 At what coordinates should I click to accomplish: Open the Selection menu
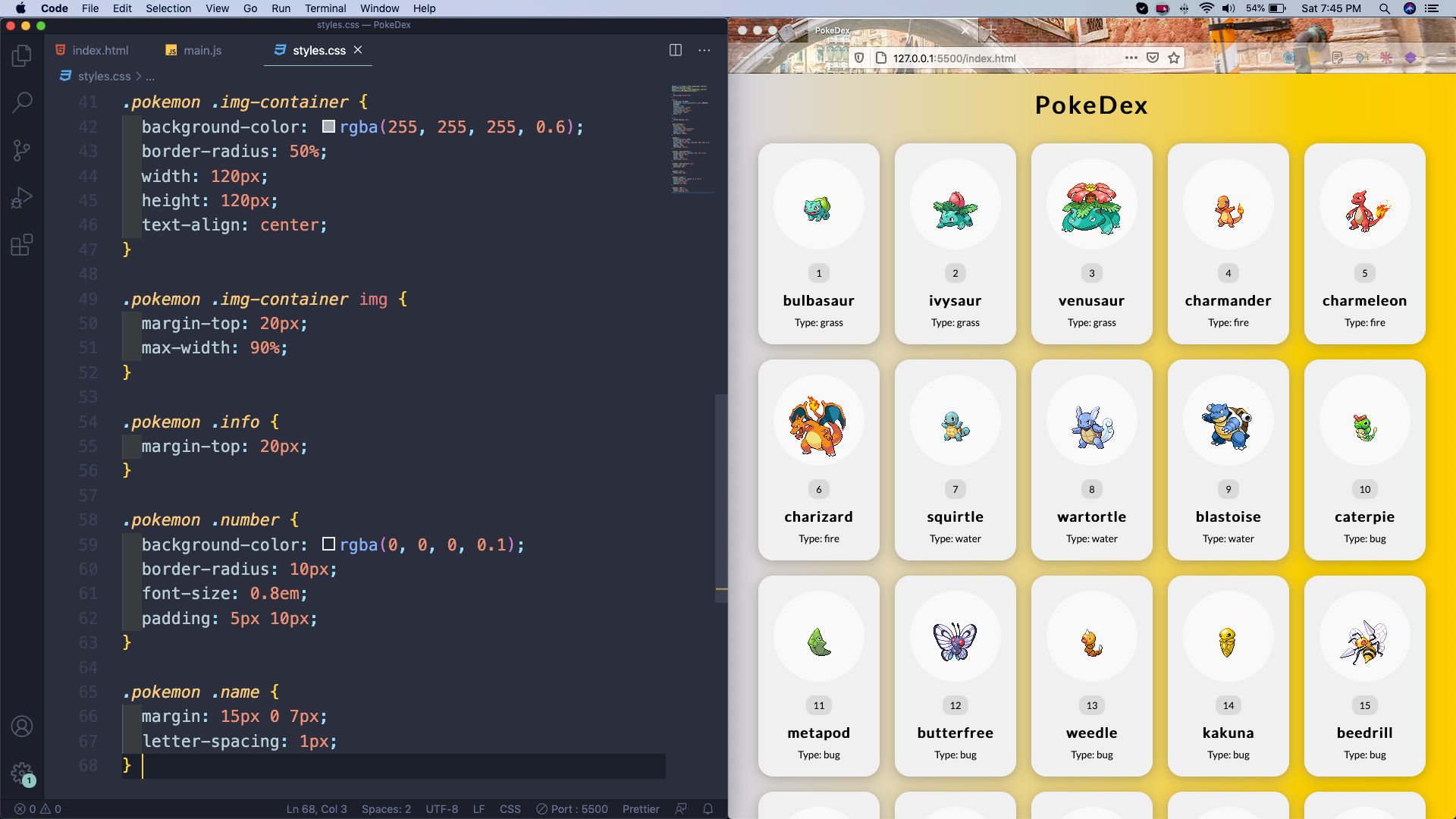tap(168, 8)
